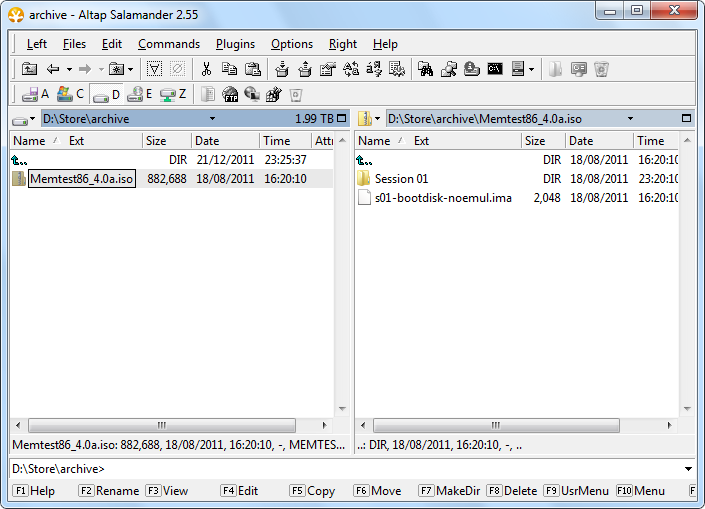Open the command shell C:\ icon
The height and width of the screenshot is (509, 705).
(495, 69)
